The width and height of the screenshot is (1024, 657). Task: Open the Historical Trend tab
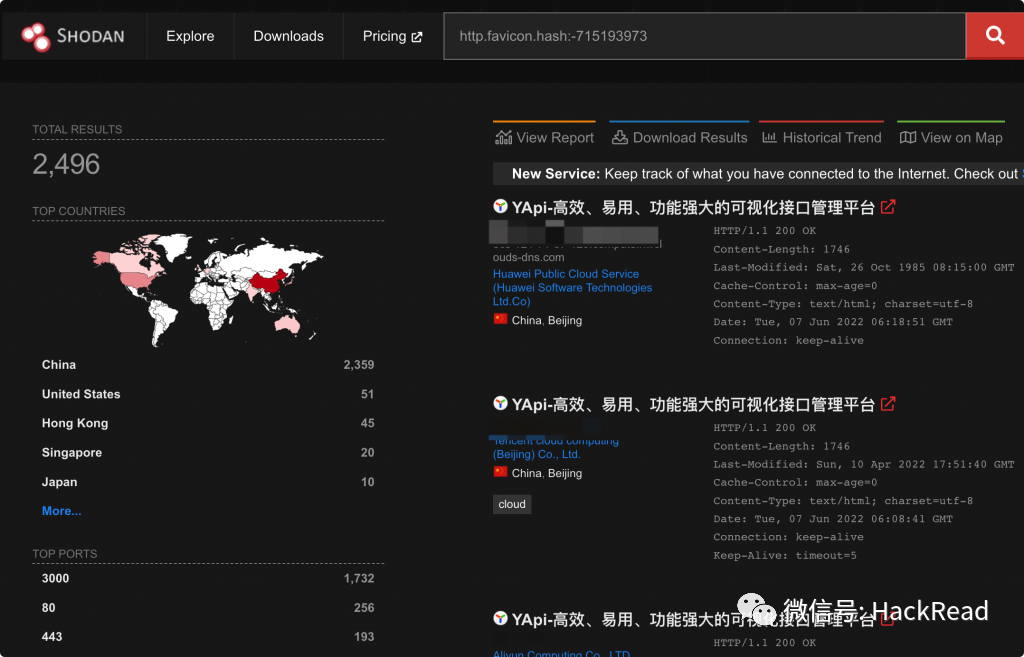[x=822, y=137]
